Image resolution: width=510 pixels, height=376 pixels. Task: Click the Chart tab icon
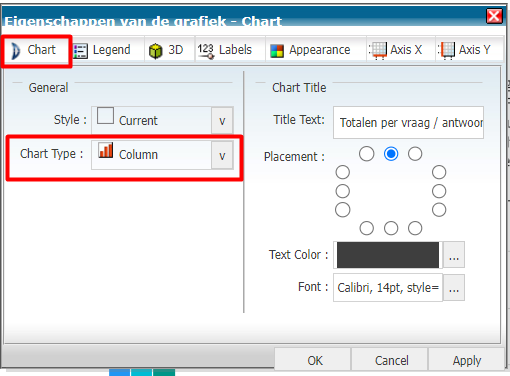(x=15, y=51)
